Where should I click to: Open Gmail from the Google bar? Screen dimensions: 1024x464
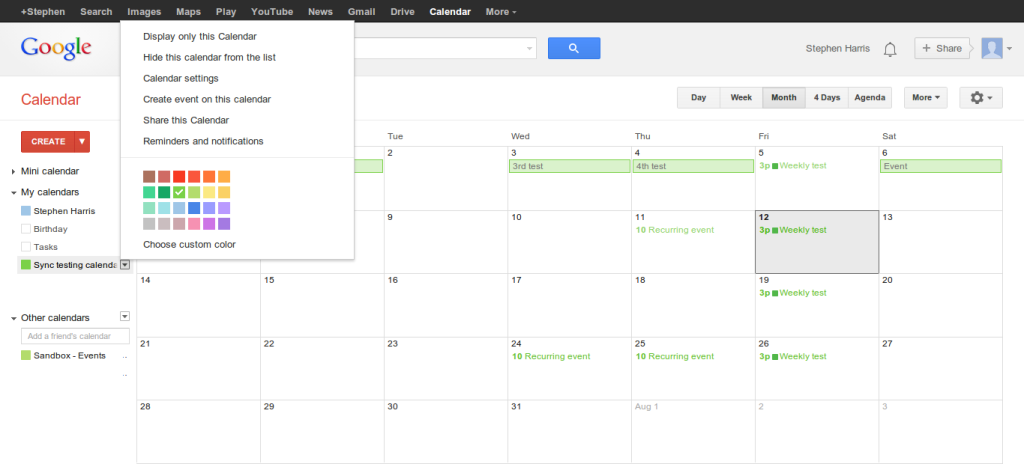[362, 12]
